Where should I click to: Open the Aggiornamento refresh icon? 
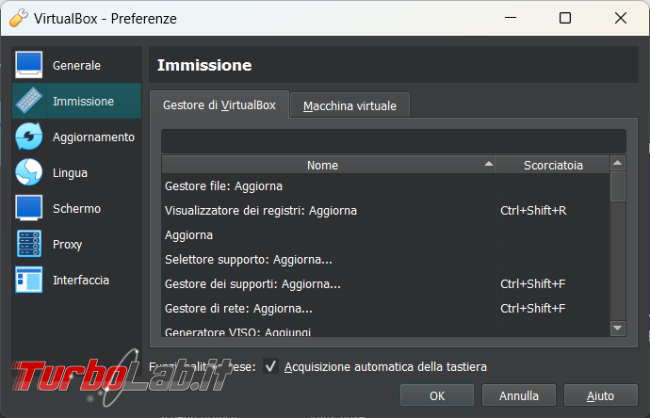29,136
